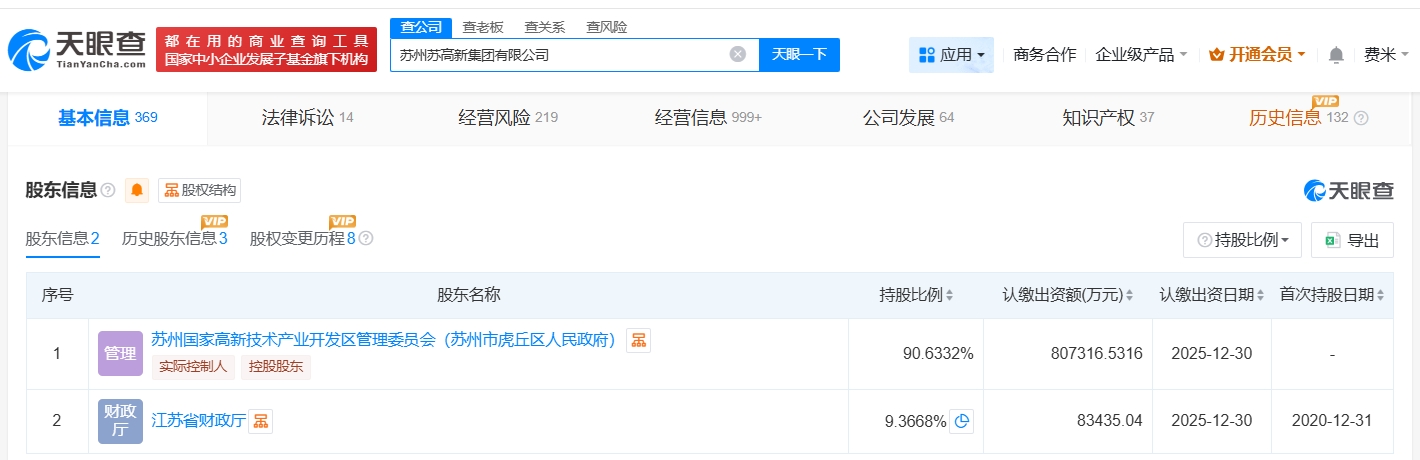Expand the 应用 dropdown menu
Screen dimensions: 1420x460
pos(951,55)
